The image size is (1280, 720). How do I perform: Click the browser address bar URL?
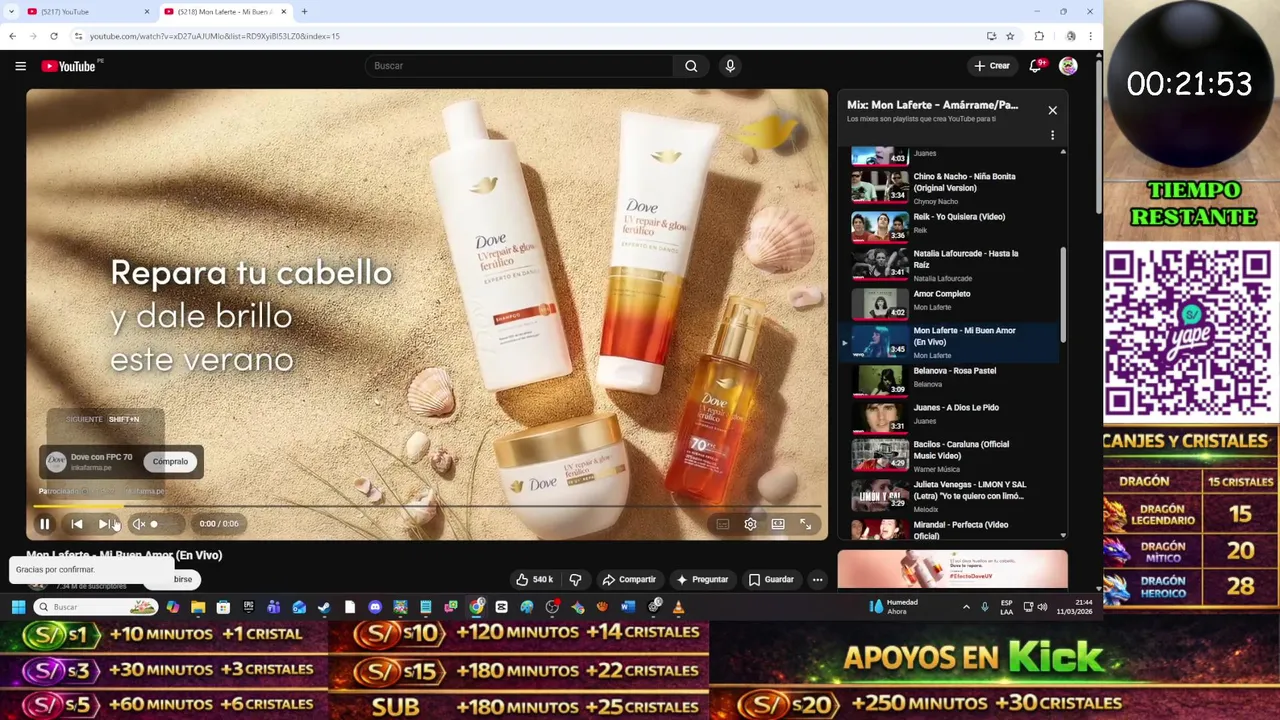pyautogui.click(x=214, y=36)
